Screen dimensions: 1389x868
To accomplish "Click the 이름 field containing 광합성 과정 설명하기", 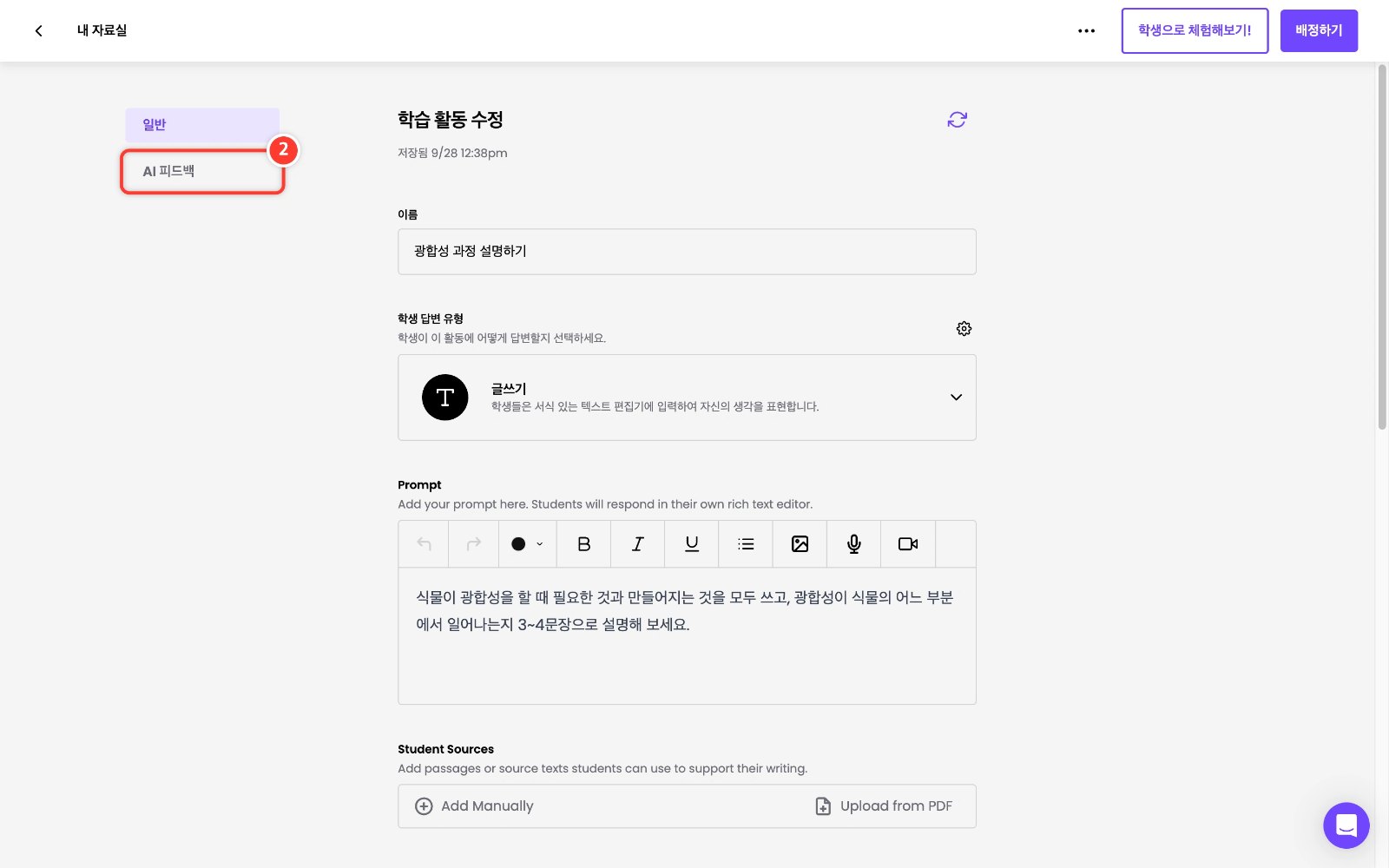I will click(687, 252).
